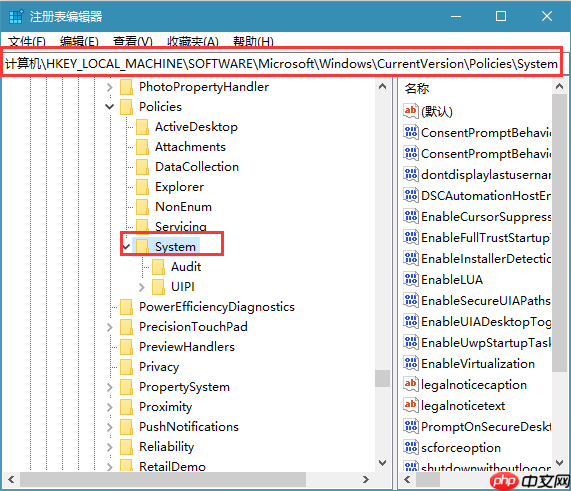
Task: Open the 文件(F) menu
Action: tap(27, 42)
